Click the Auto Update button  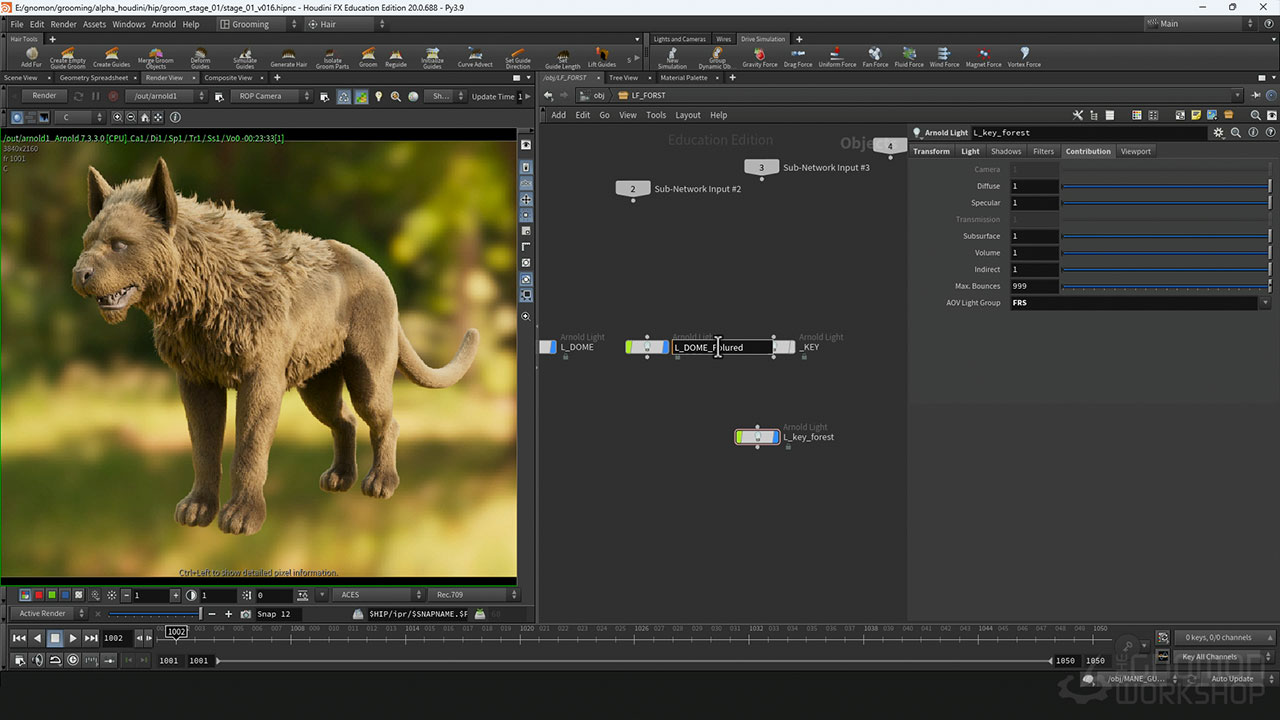coord(1231,679)
